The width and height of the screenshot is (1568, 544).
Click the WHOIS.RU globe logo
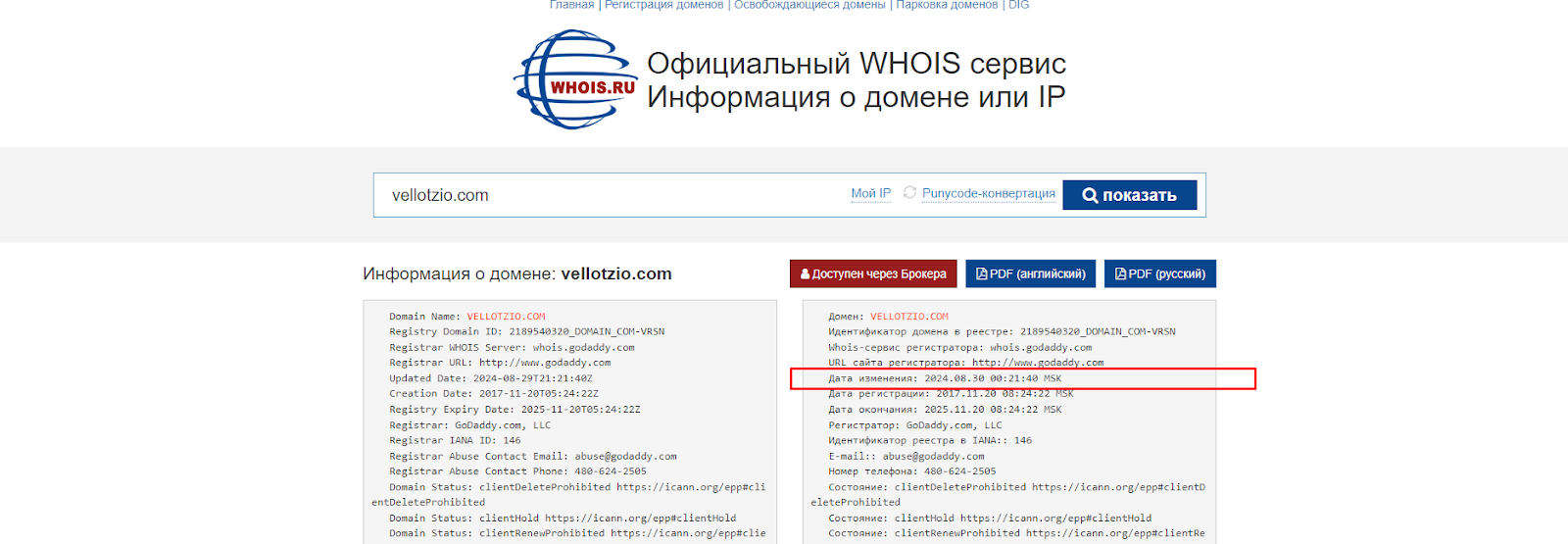click(576, 79)
